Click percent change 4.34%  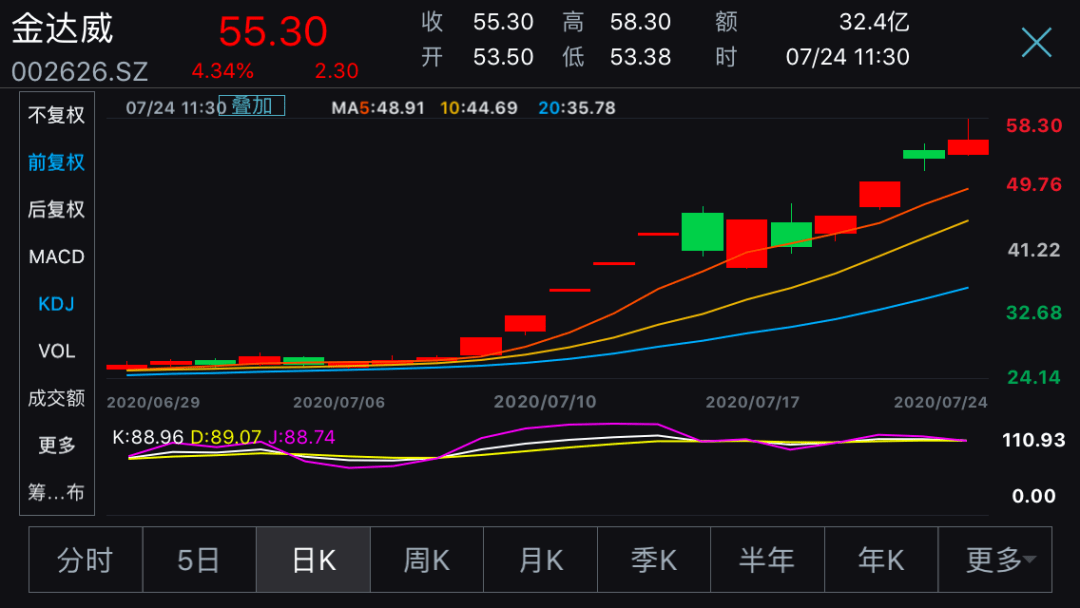(222, 71)
